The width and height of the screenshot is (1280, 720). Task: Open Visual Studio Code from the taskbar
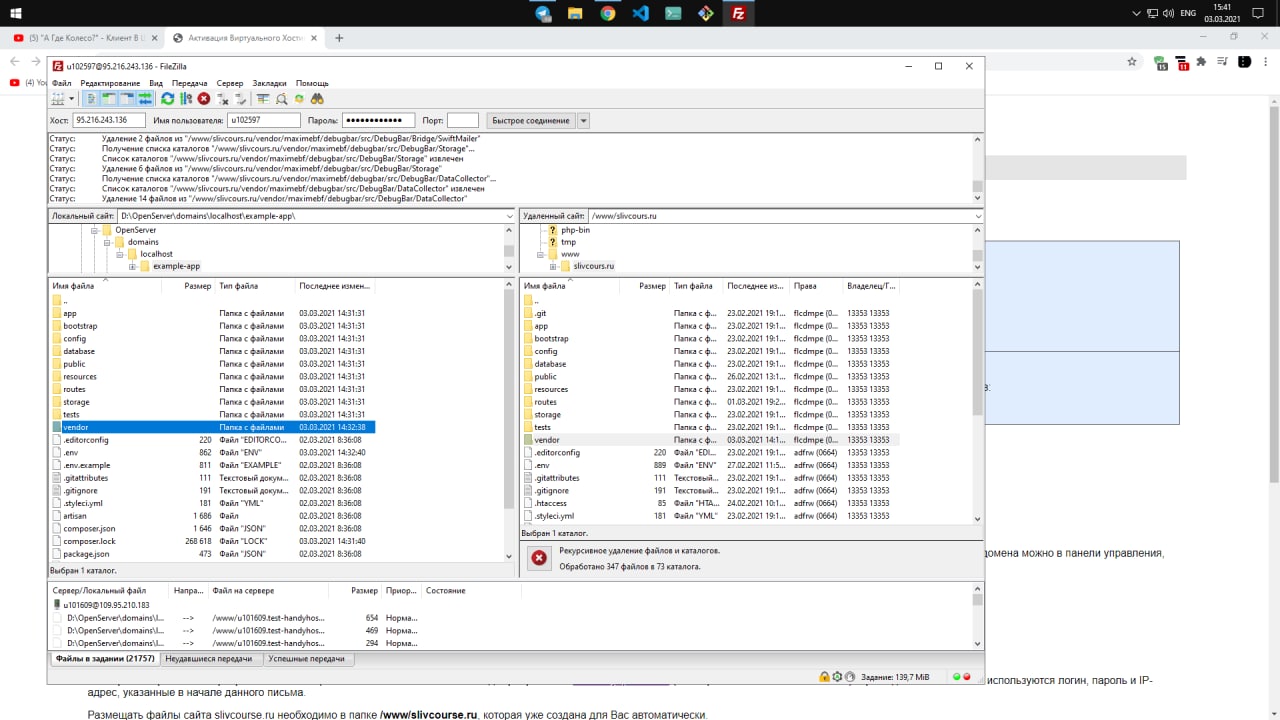pyautogui.click(x=641, y=13)
